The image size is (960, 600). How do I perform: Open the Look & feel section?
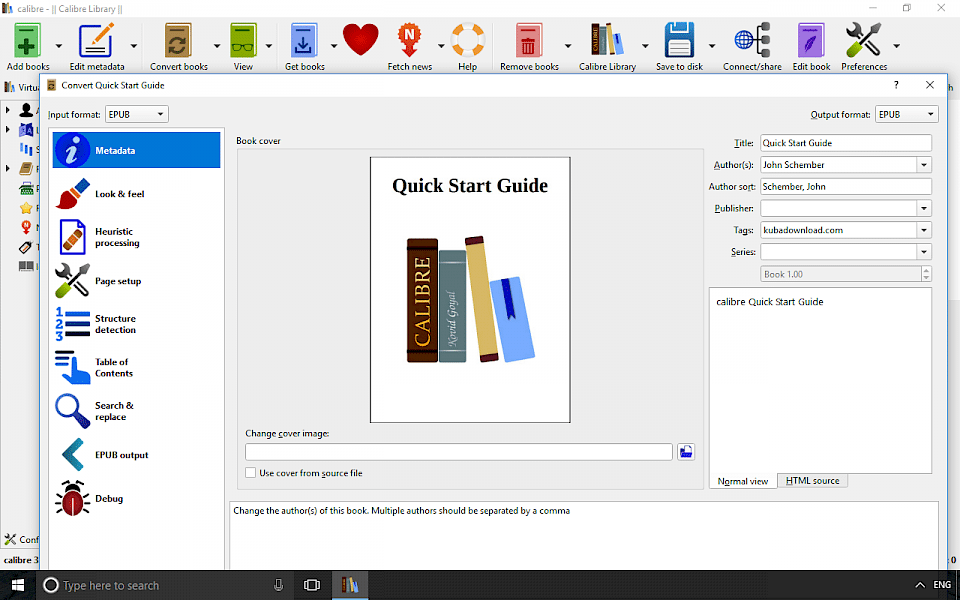click(137, 194)
